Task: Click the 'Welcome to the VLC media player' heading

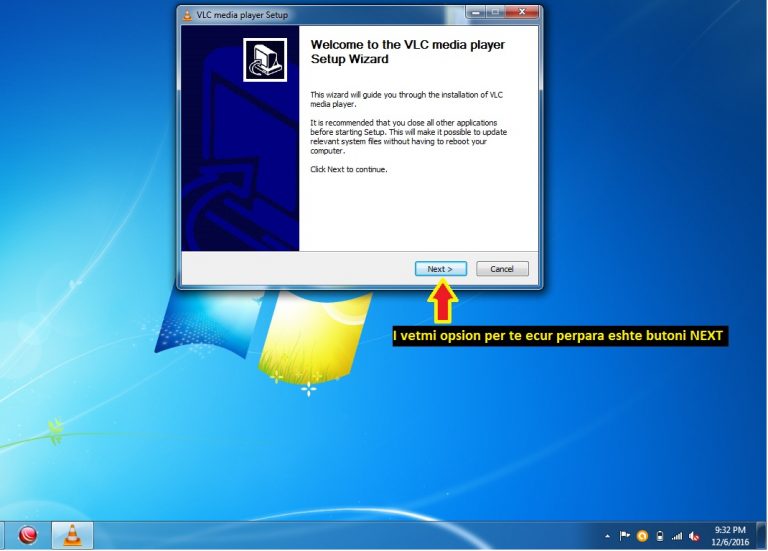Action: (408, 51)
